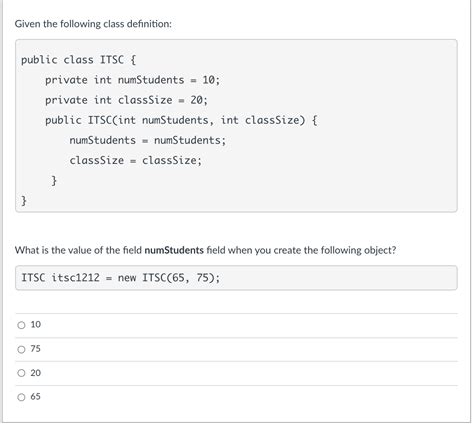Click the "public class ITSC {" code line
This screenshot has width=474, height=425.
pyautogui.click(x=79, y=60)
